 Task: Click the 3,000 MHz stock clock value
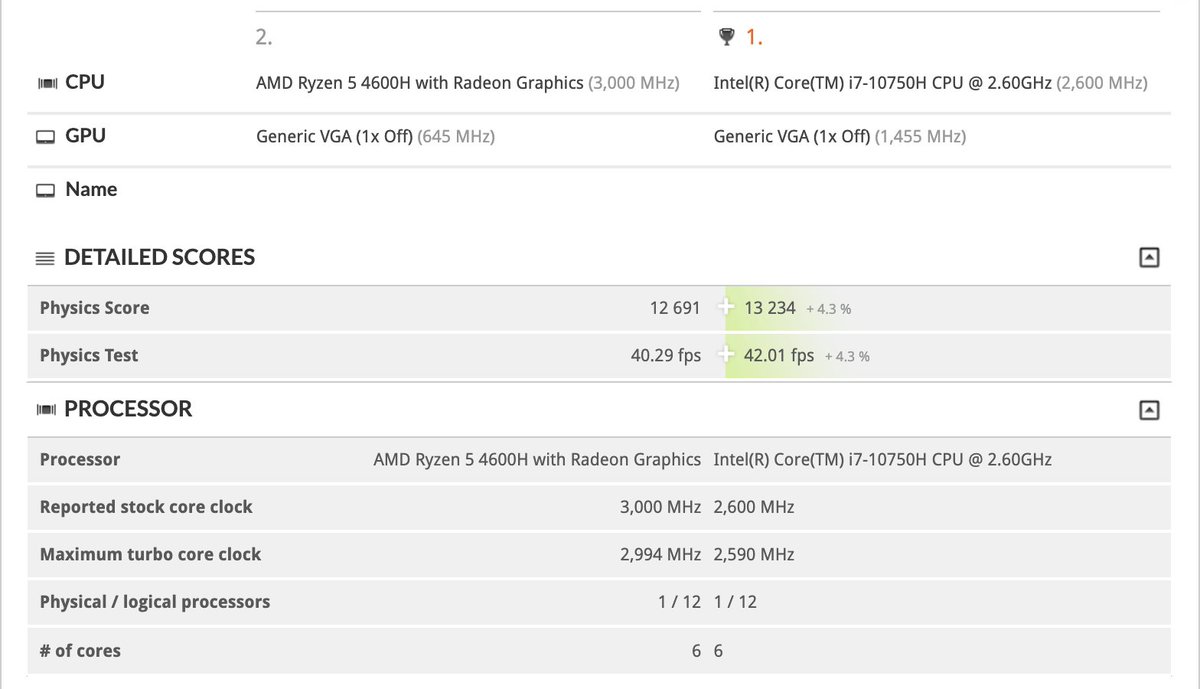coord(661,507)
